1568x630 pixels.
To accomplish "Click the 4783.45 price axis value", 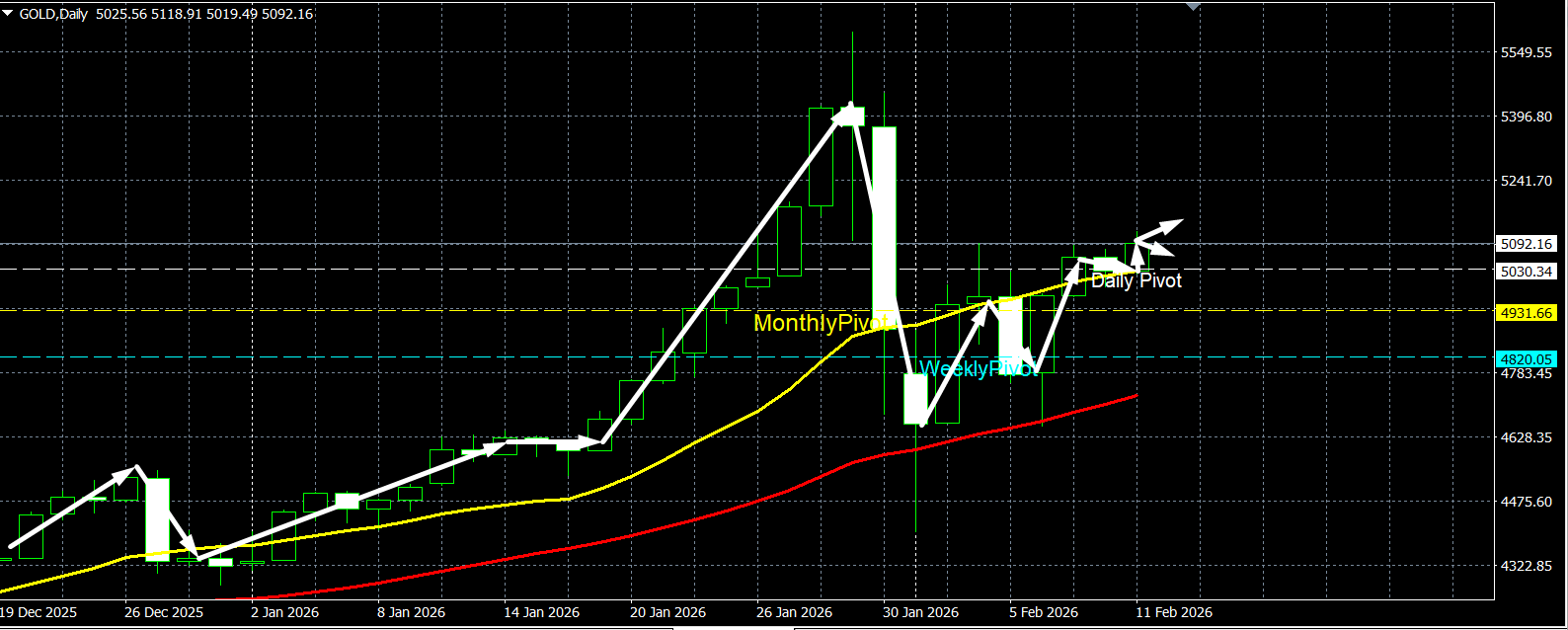I will point(1526,373).
